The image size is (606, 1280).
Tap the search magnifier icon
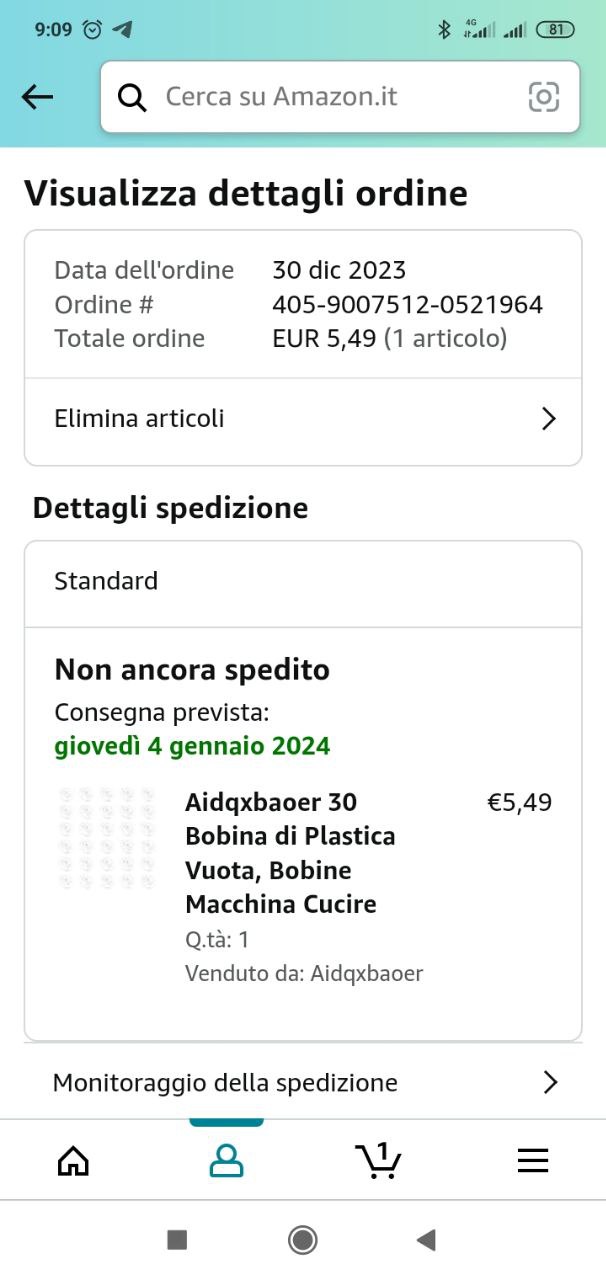pyautogui.click(x=132, y=97)
